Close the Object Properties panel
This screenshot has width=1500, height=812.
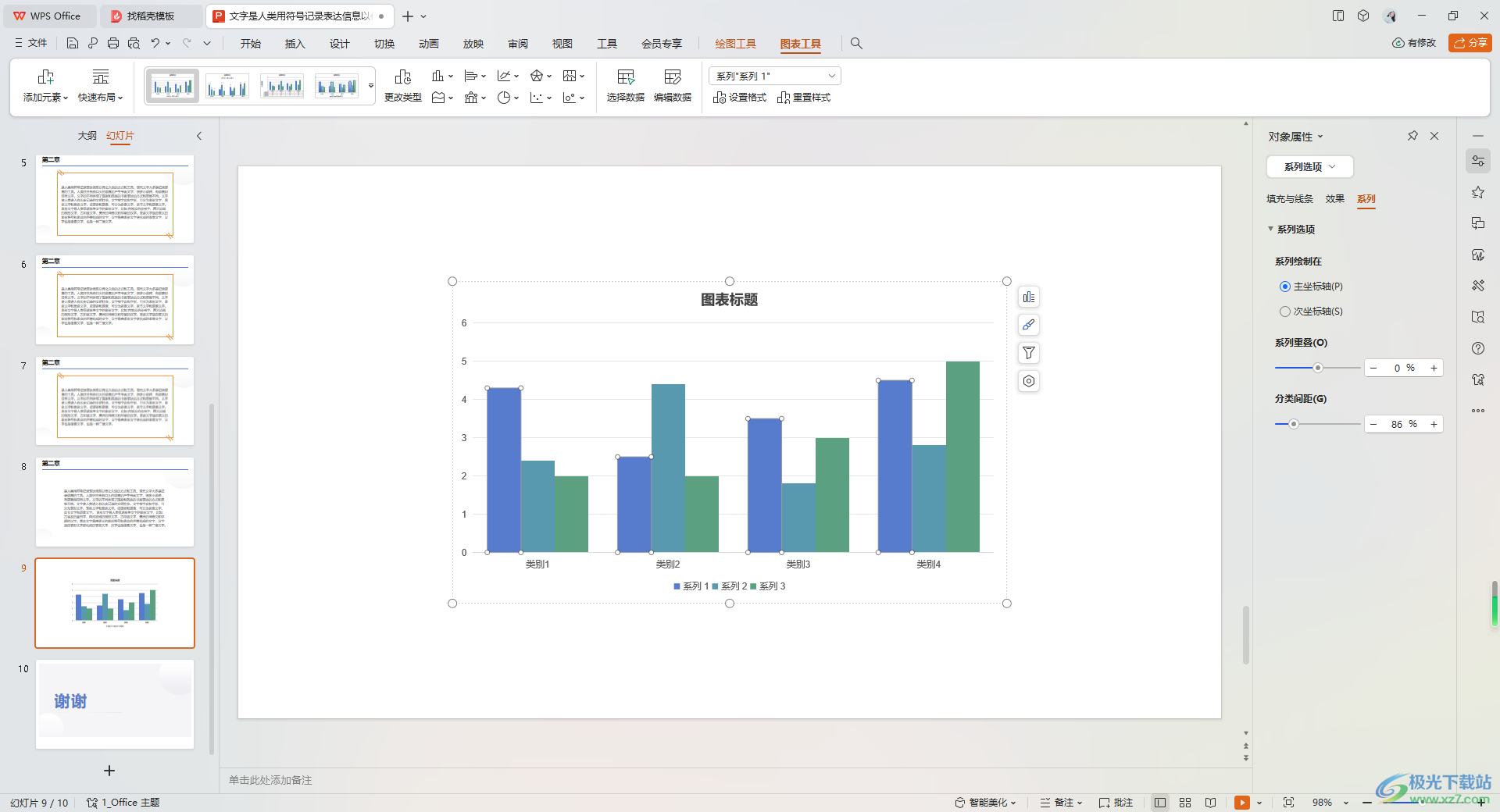[1434, 136]
